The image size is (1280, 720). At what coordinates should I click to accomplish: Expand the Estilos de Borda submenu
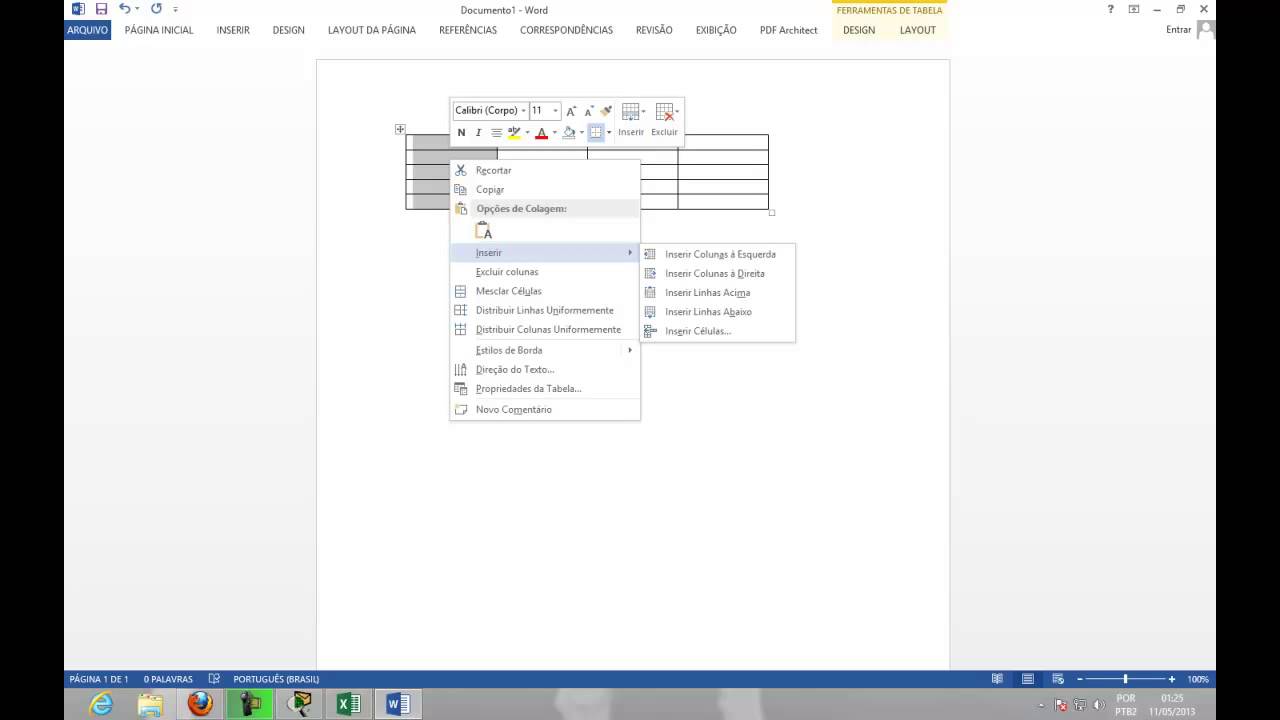click(x=545, y=350)
